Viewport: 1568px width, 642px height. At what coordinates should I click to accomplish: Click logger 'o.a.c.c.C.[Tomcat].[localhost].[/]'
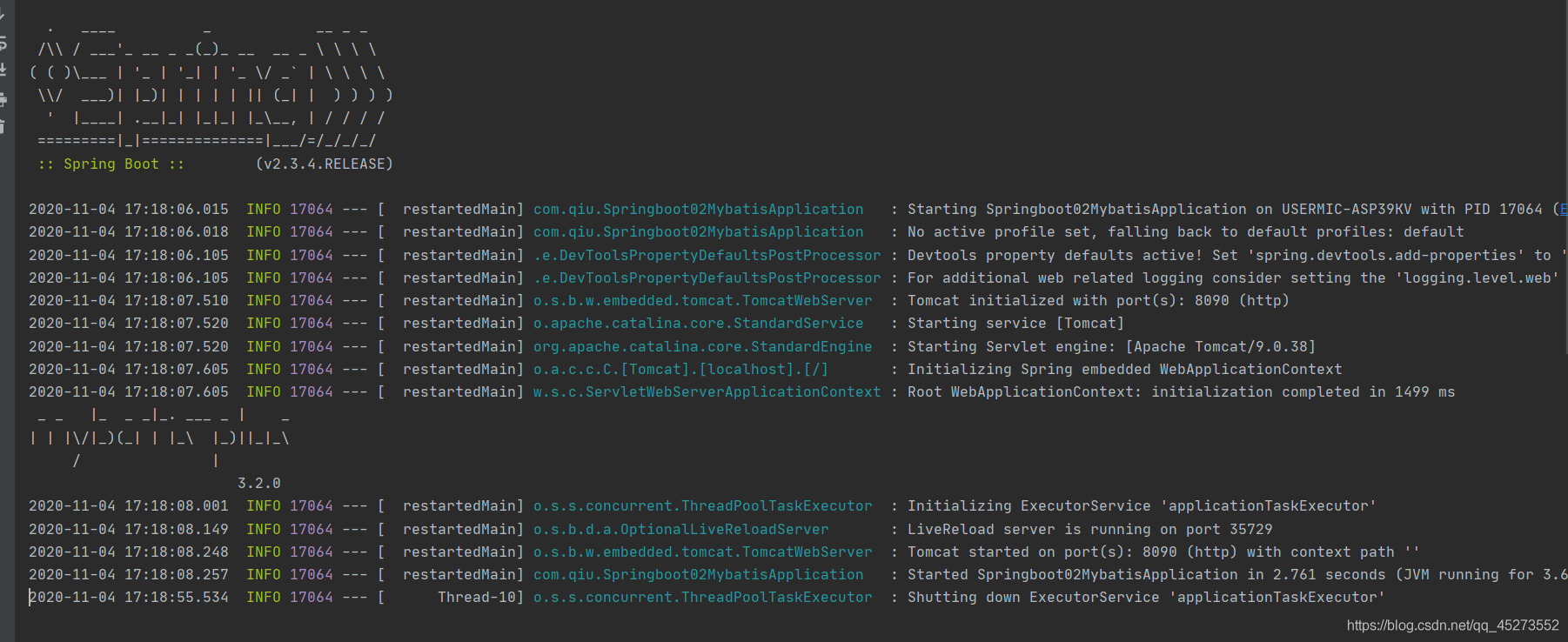click(681, 369)
